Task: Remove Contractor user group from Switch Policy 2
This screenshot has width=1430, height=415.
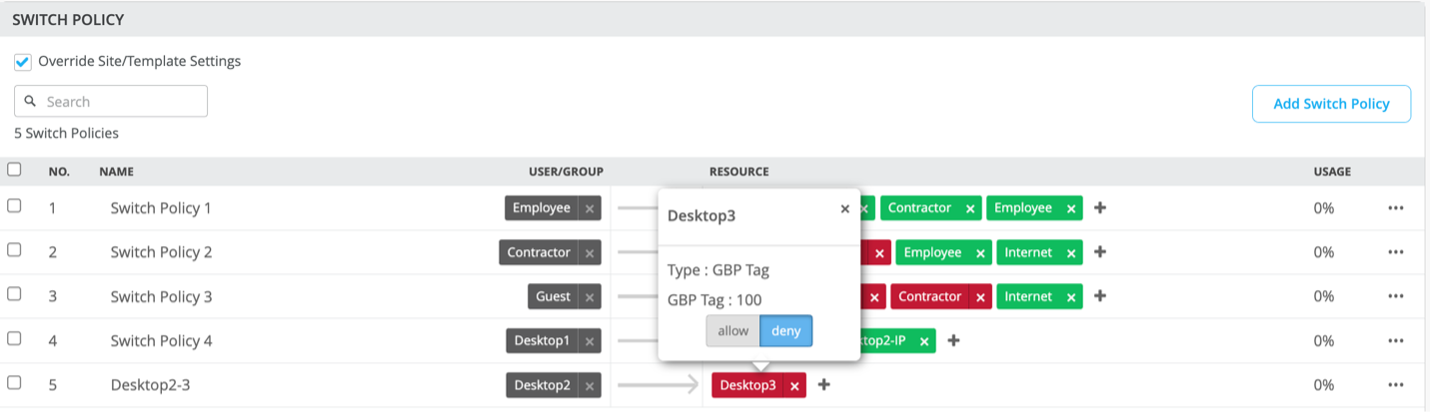Action: (x=589, y=253)
